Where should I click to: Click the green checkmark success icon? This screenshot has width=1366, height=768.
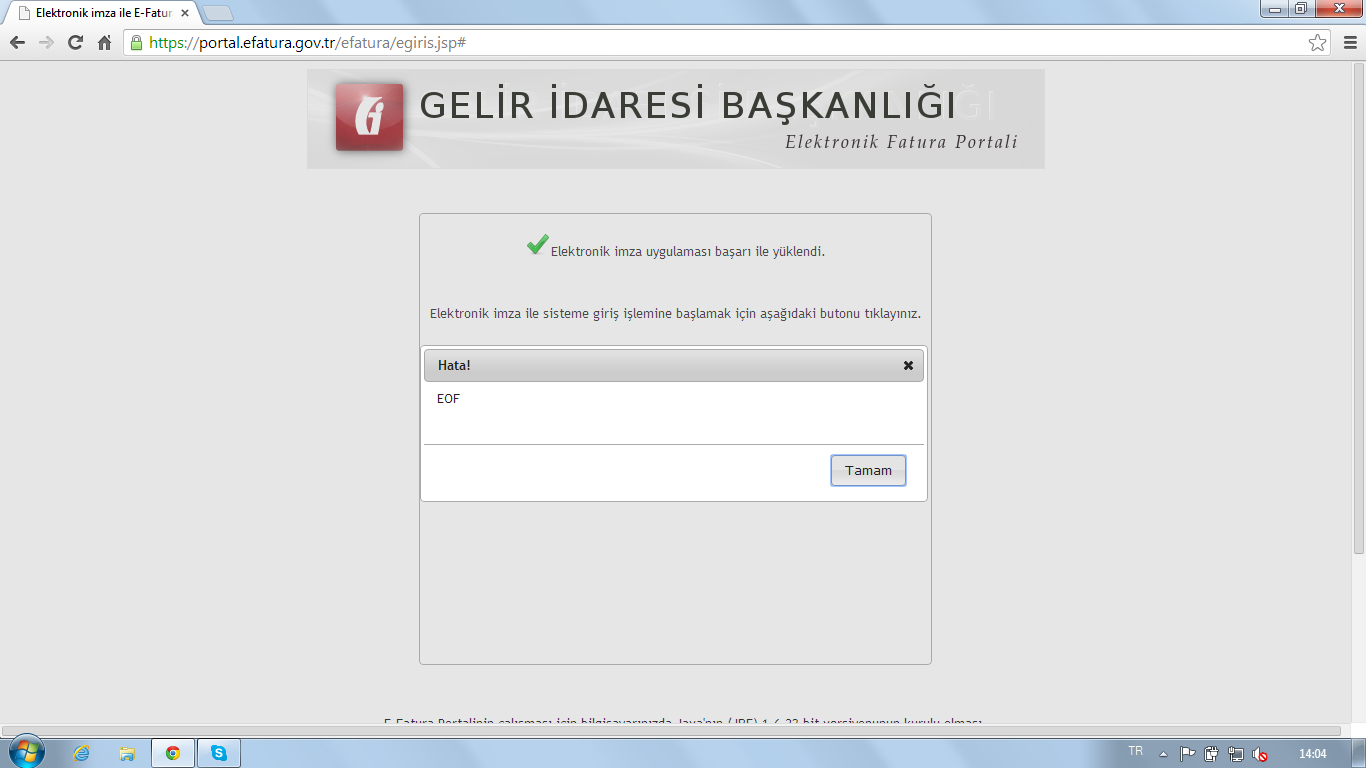[537, 244]
